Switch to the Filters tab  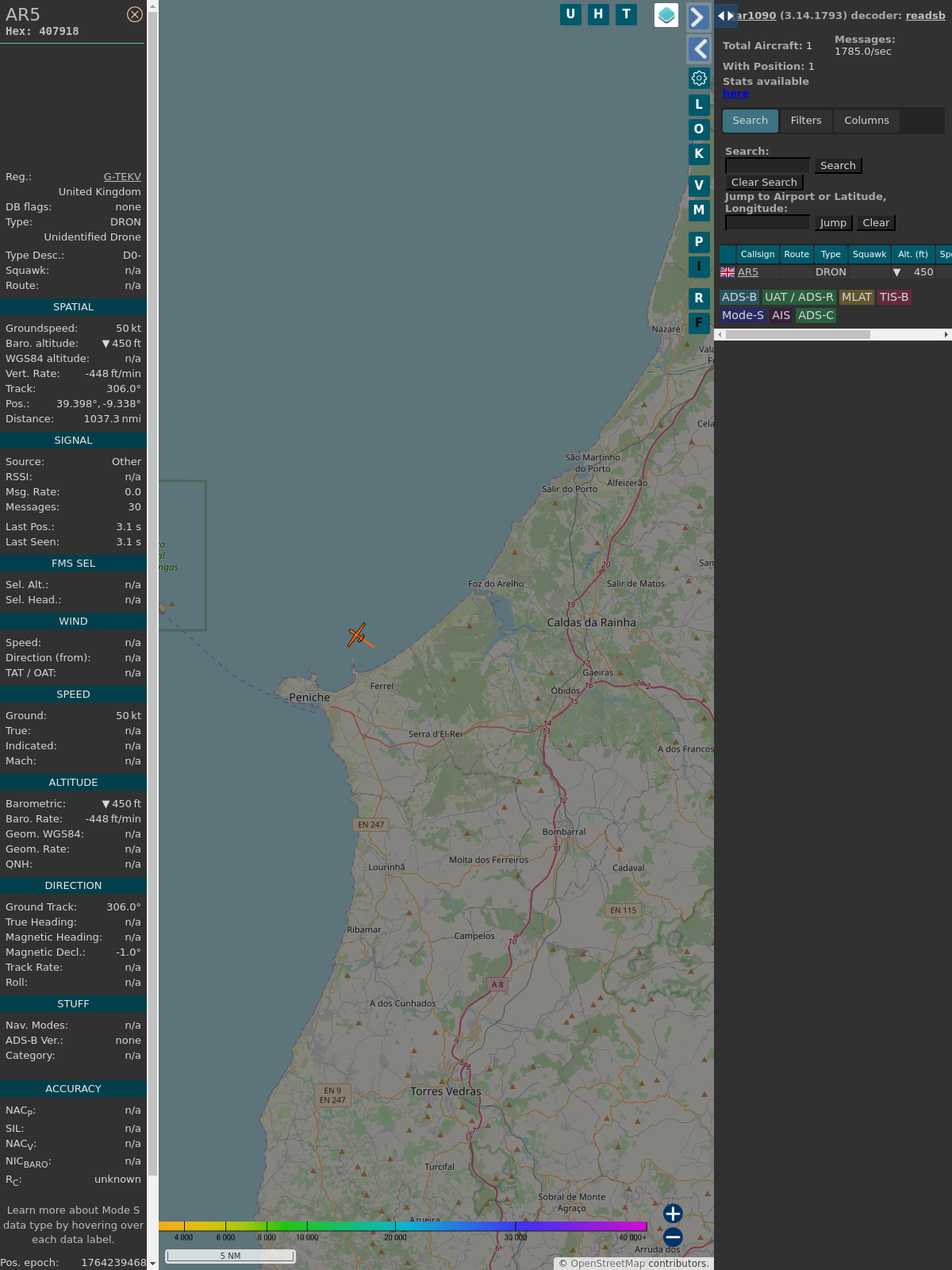tap(805, 121)
